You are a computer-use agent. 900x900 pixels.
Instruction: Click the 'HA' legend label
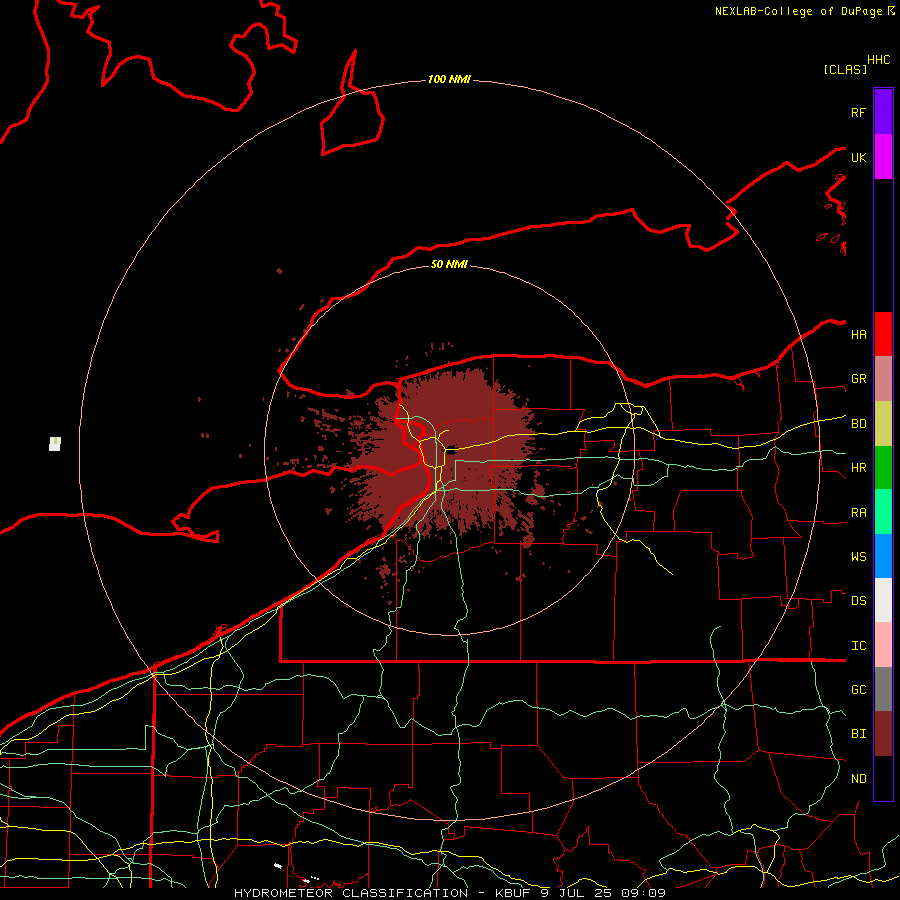(x=859, y=335)
